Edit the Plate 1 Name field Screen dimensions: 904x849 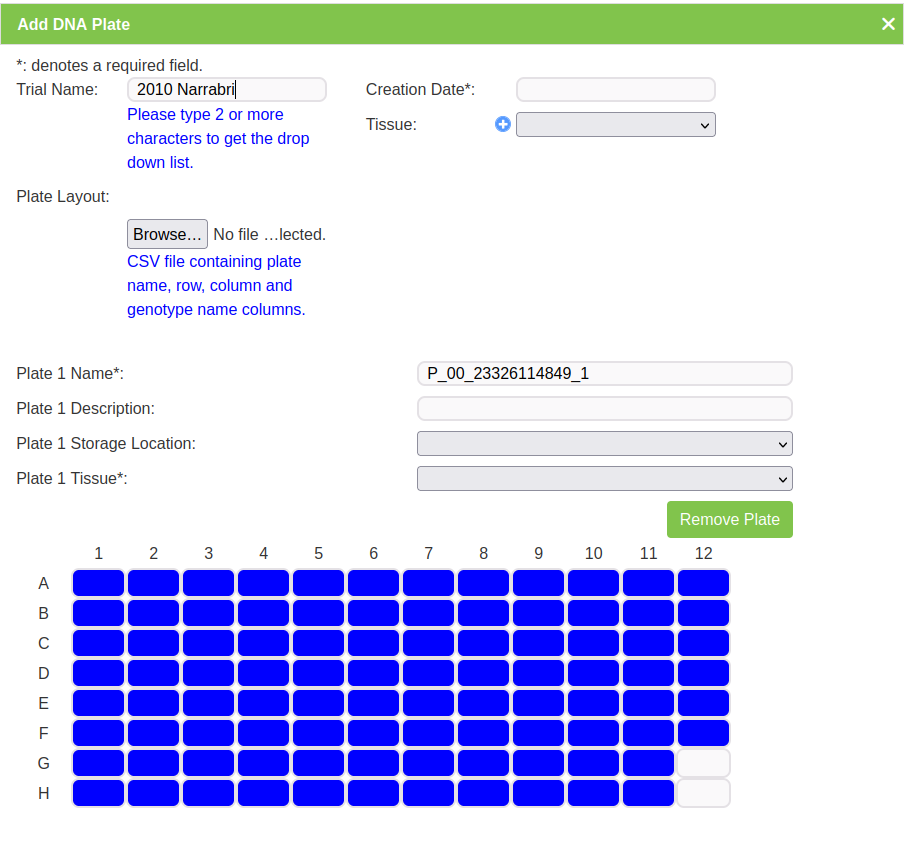coord(604,374)
